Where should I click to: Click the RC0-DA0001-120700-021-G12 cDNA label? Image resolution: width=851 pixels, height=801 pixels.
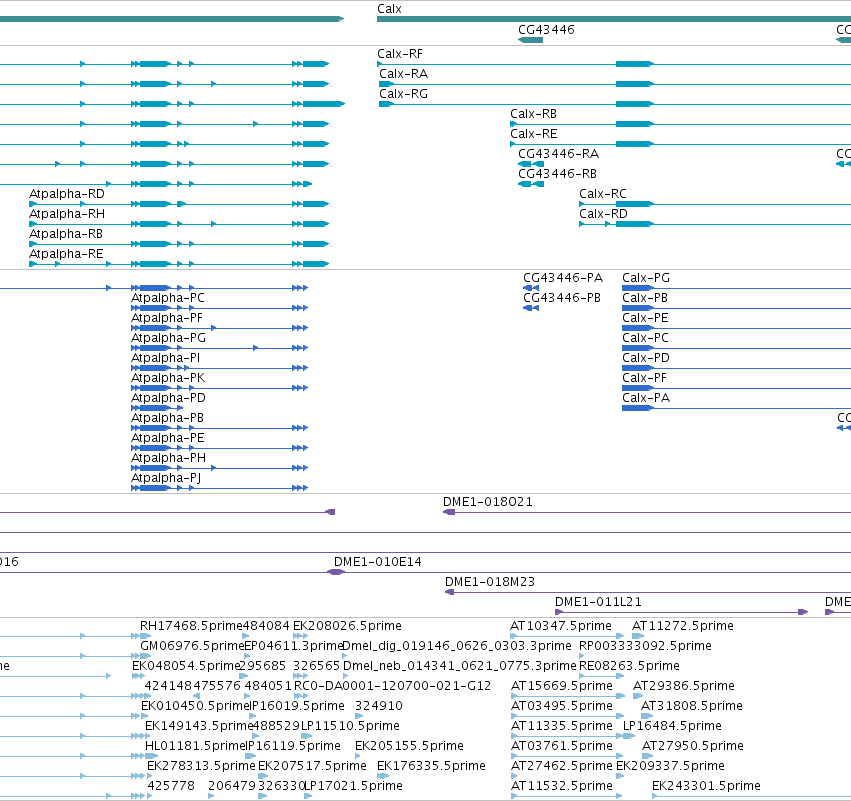(x=392, y=686)
